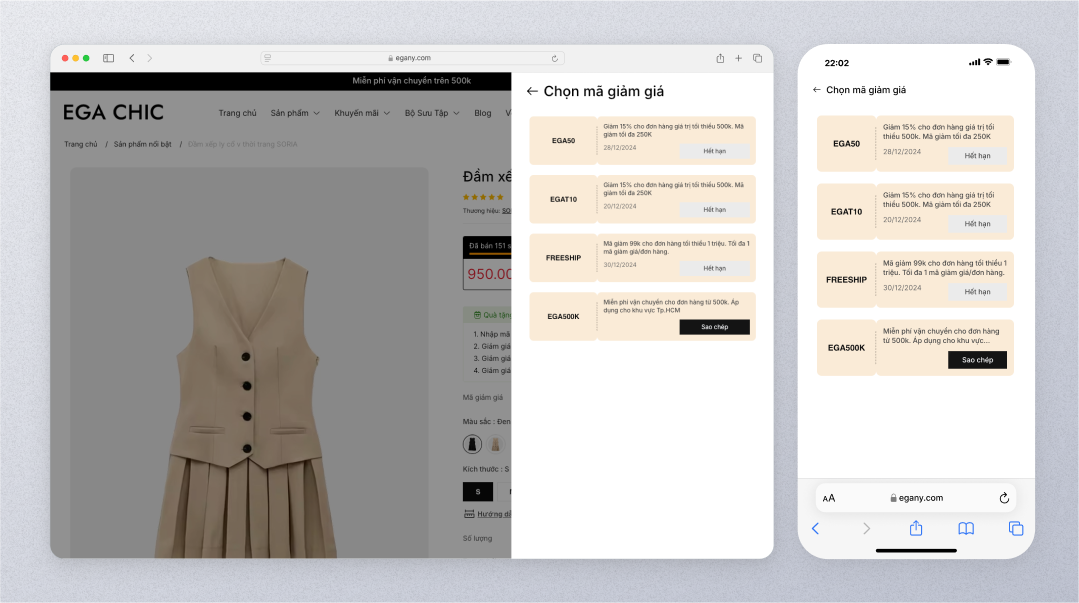Viewport: 1079px width, 603px height.
Task: Open a new tab with plus icon
Action: (739, 58)
